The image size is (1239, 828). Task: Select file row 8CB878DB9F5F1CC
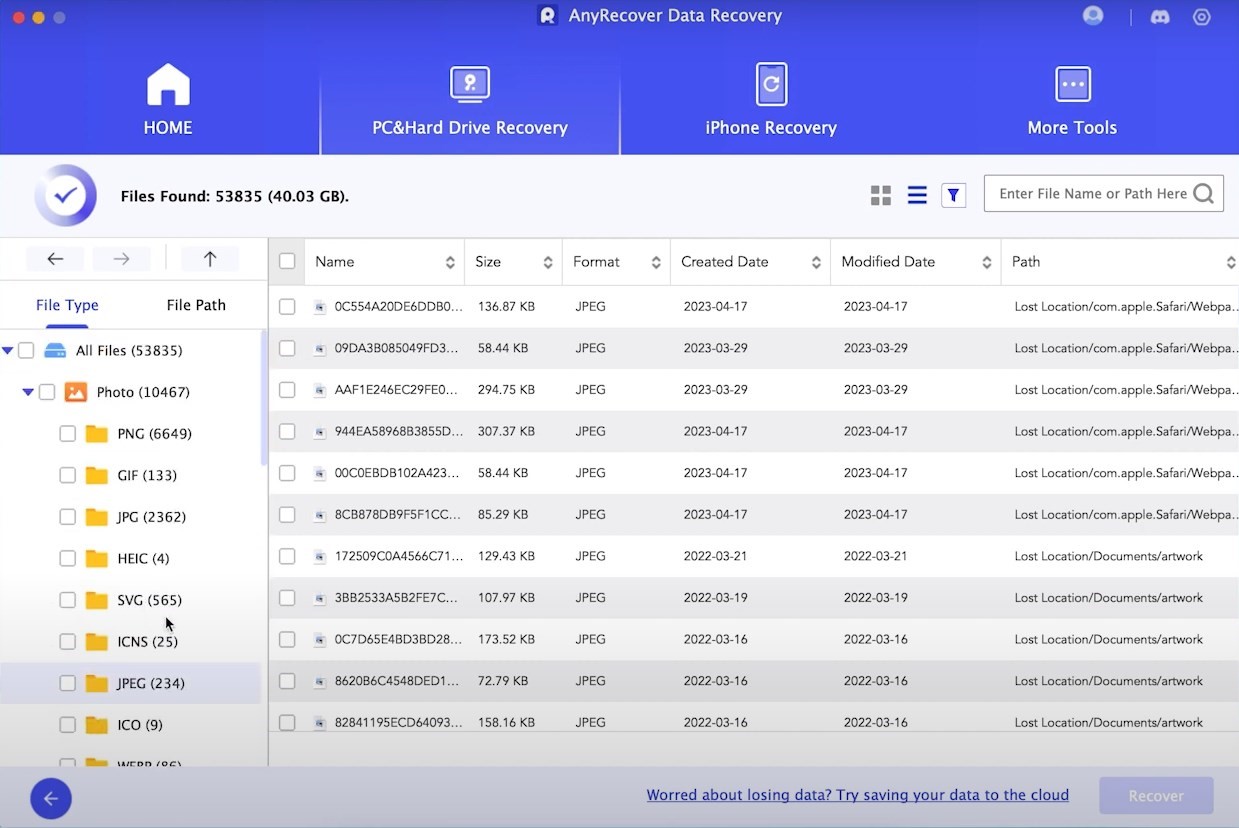click(754, 514)
